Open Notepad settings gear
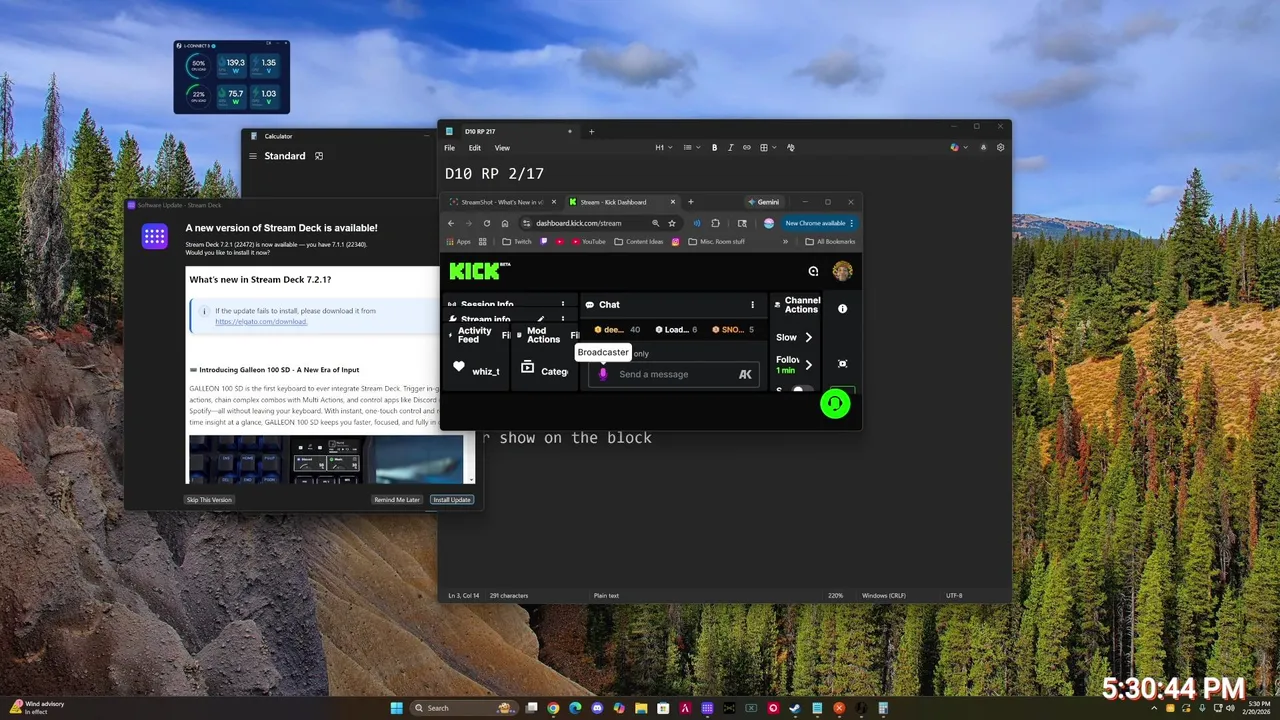The image size is (1280, 720). pos(1000,147)
